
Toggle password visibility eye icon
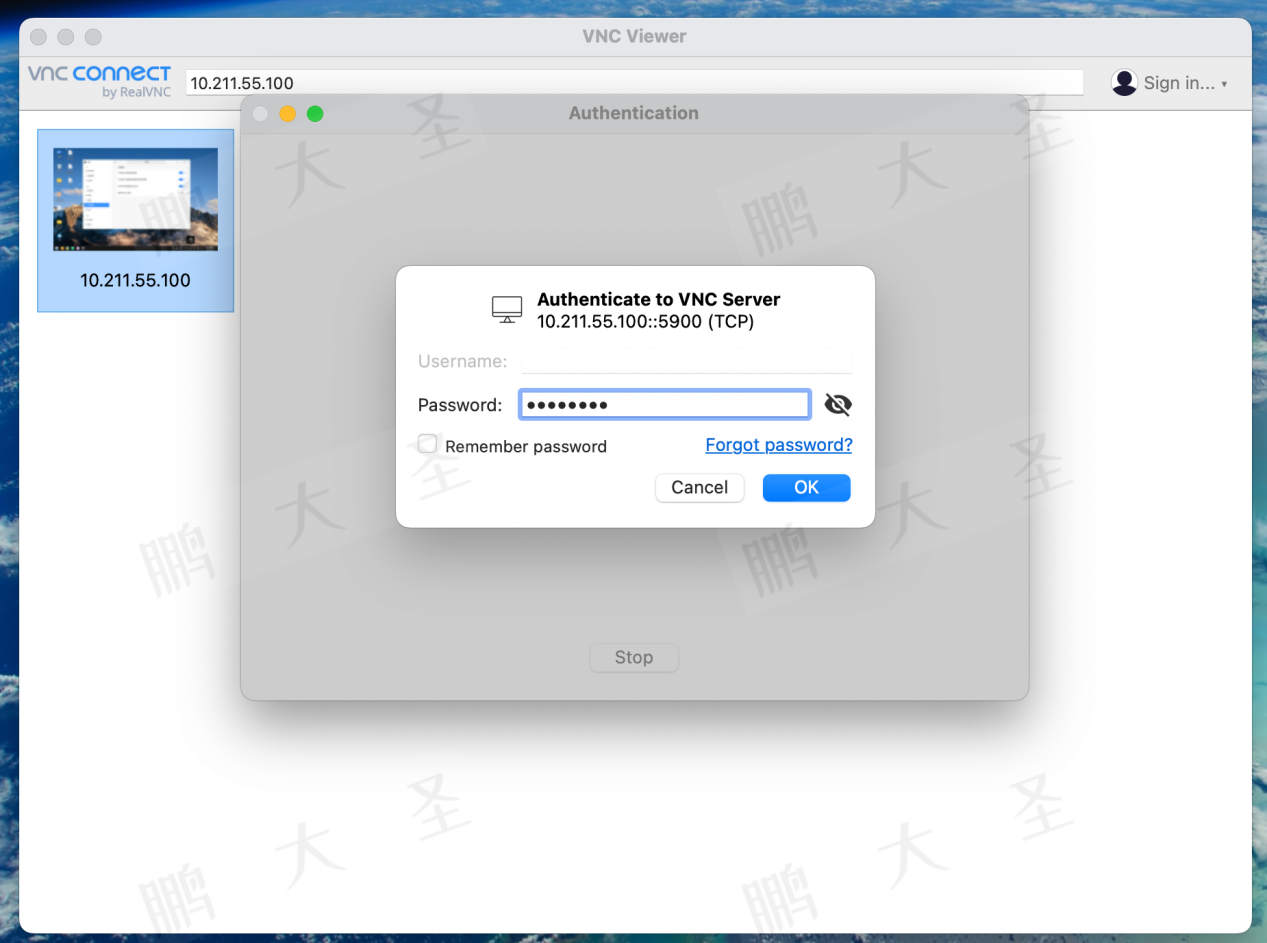838,404
